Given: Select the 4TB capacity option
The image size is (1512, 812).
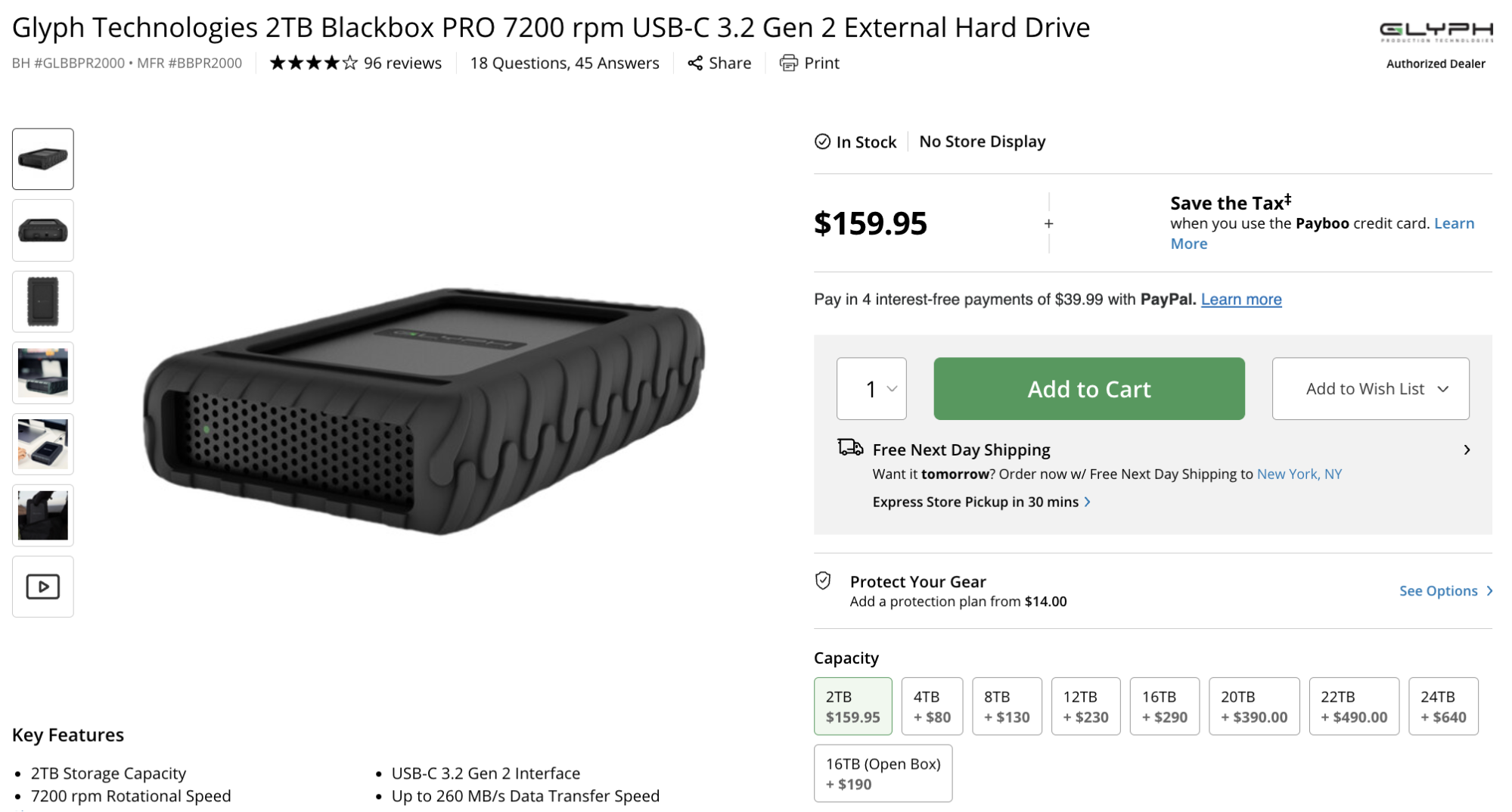Looking at the screenshot, I should (932, 706).
